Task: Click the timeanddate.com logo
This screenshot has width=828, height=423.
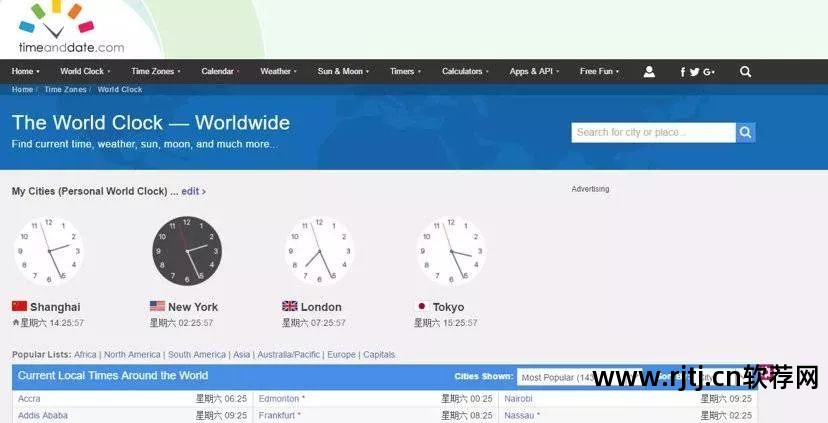Action: 72,27
